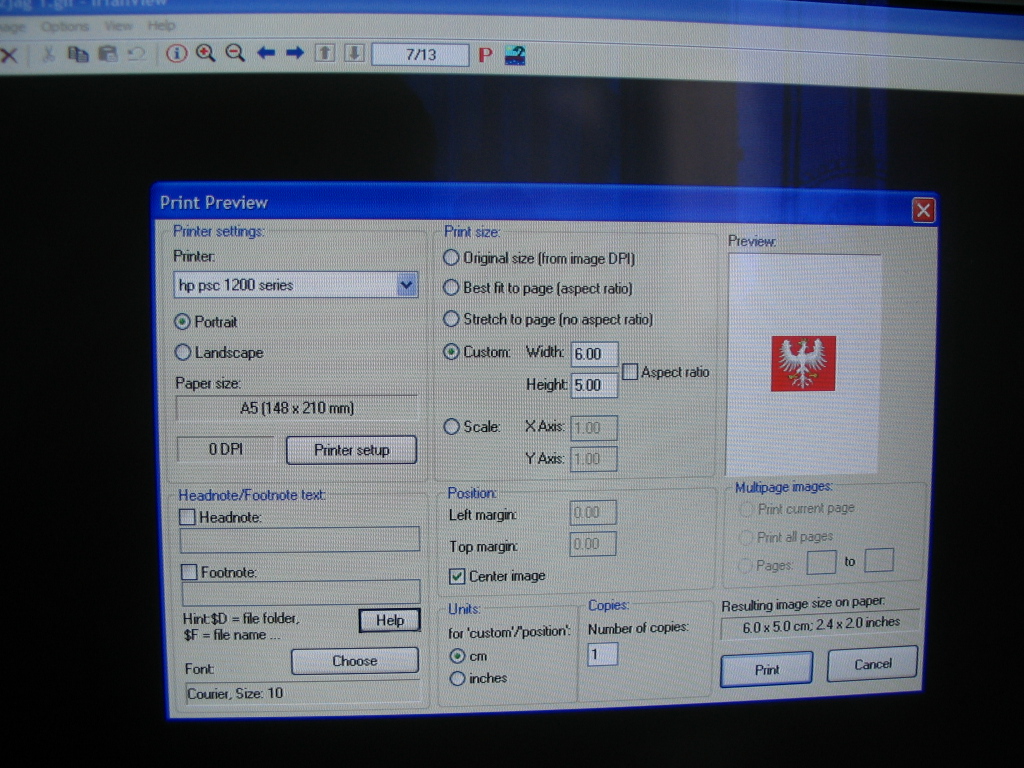Click the red P properties icon

pos(486,55)
